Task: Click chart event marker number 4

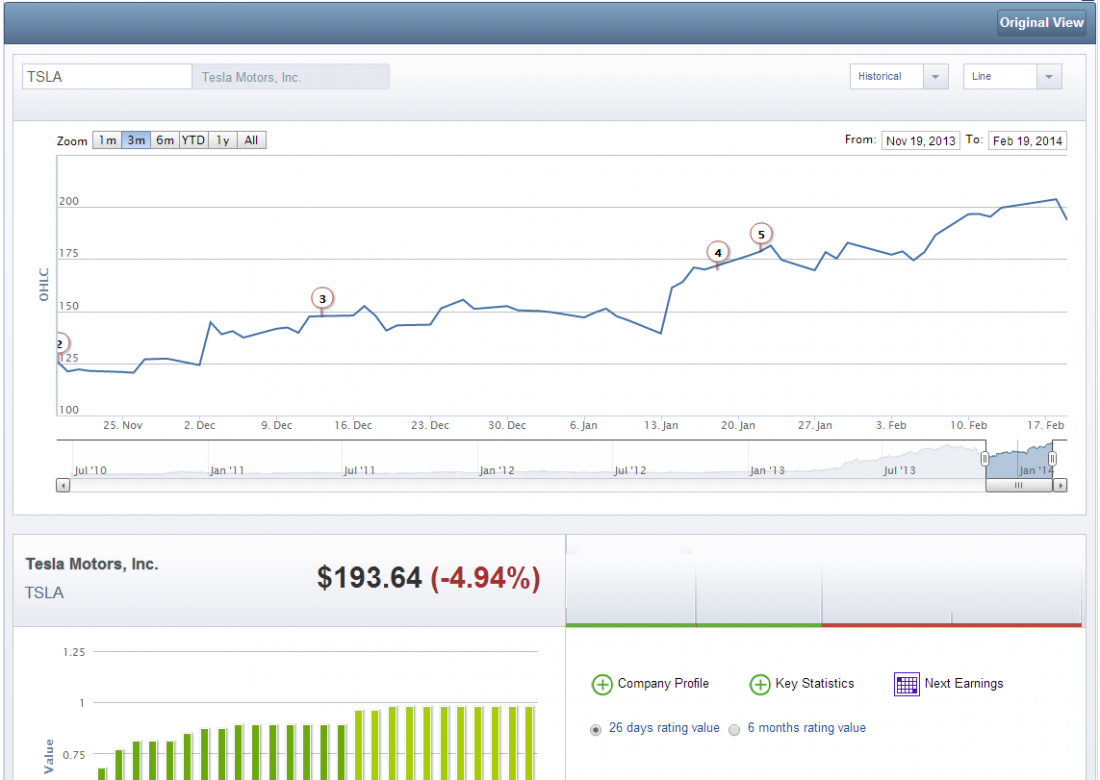Action: (x=717, y=253)
